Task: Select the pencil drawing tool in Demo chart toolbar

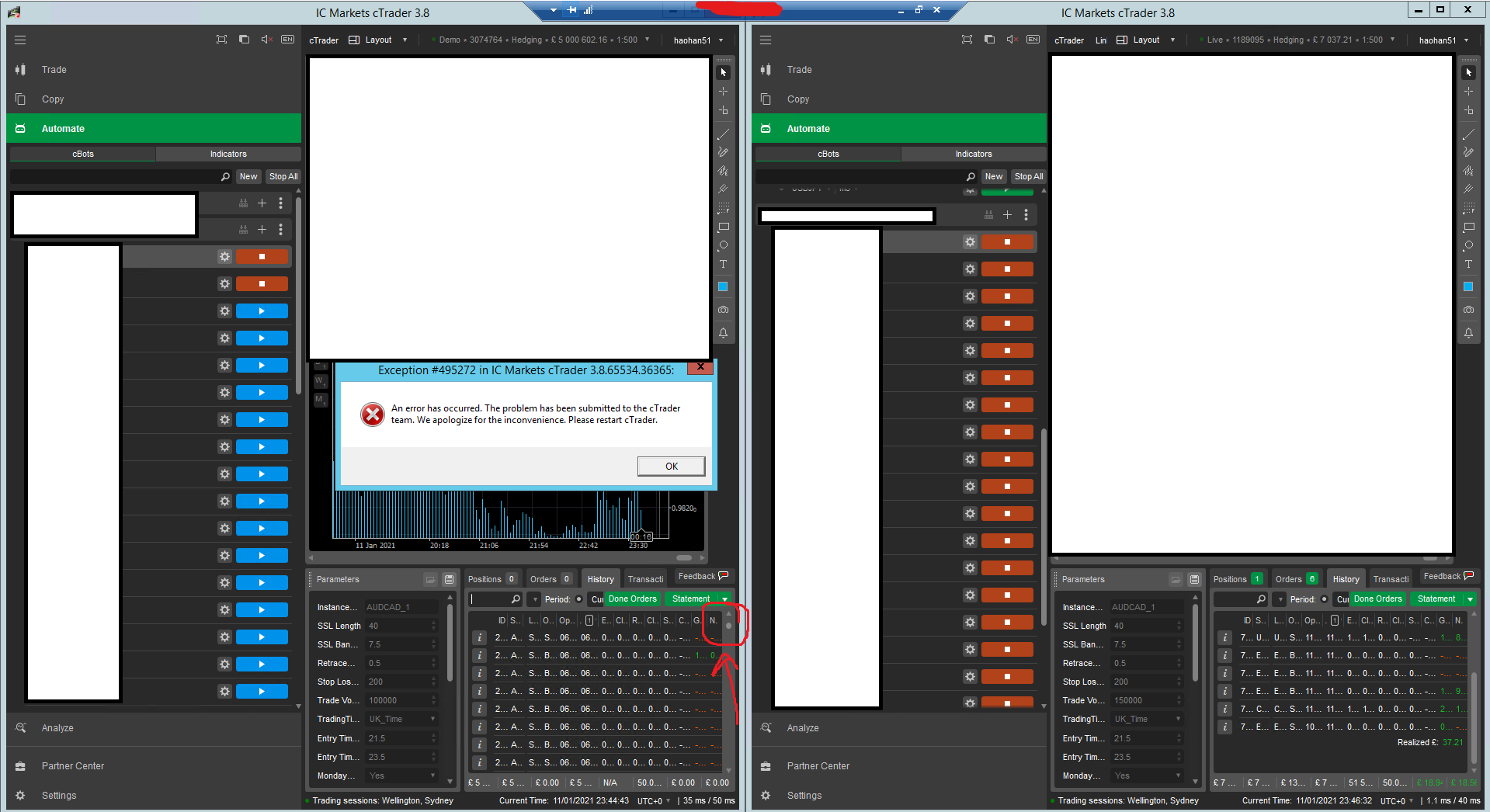Action: click(x=723, y=152)
